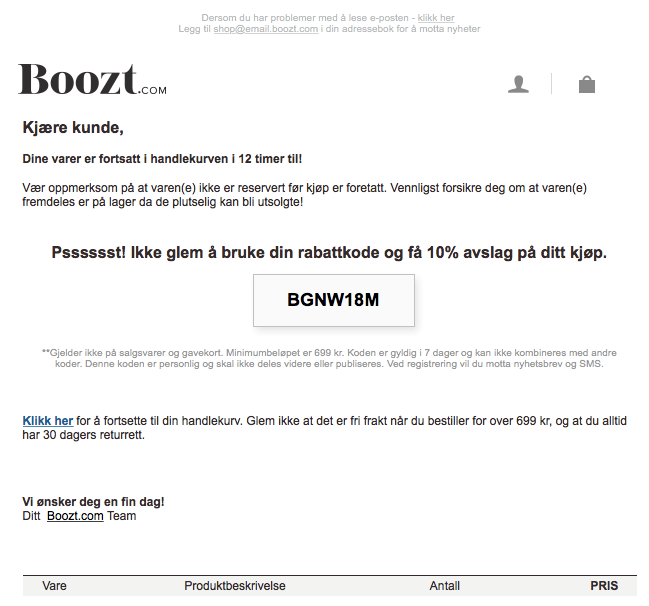This screenshot has width=649, height=606.
Task: Click the Boozt.com logo
Action: point(92,79)
